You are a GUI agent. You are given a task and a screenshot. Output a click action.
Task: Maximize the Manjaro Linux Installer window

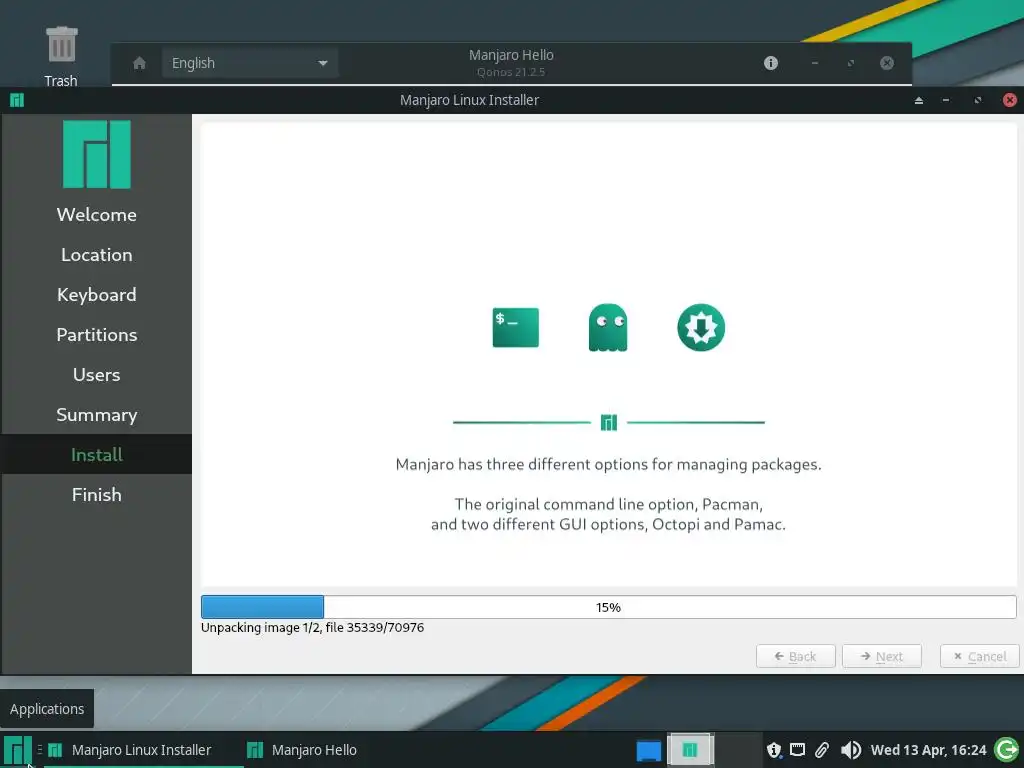978,100
